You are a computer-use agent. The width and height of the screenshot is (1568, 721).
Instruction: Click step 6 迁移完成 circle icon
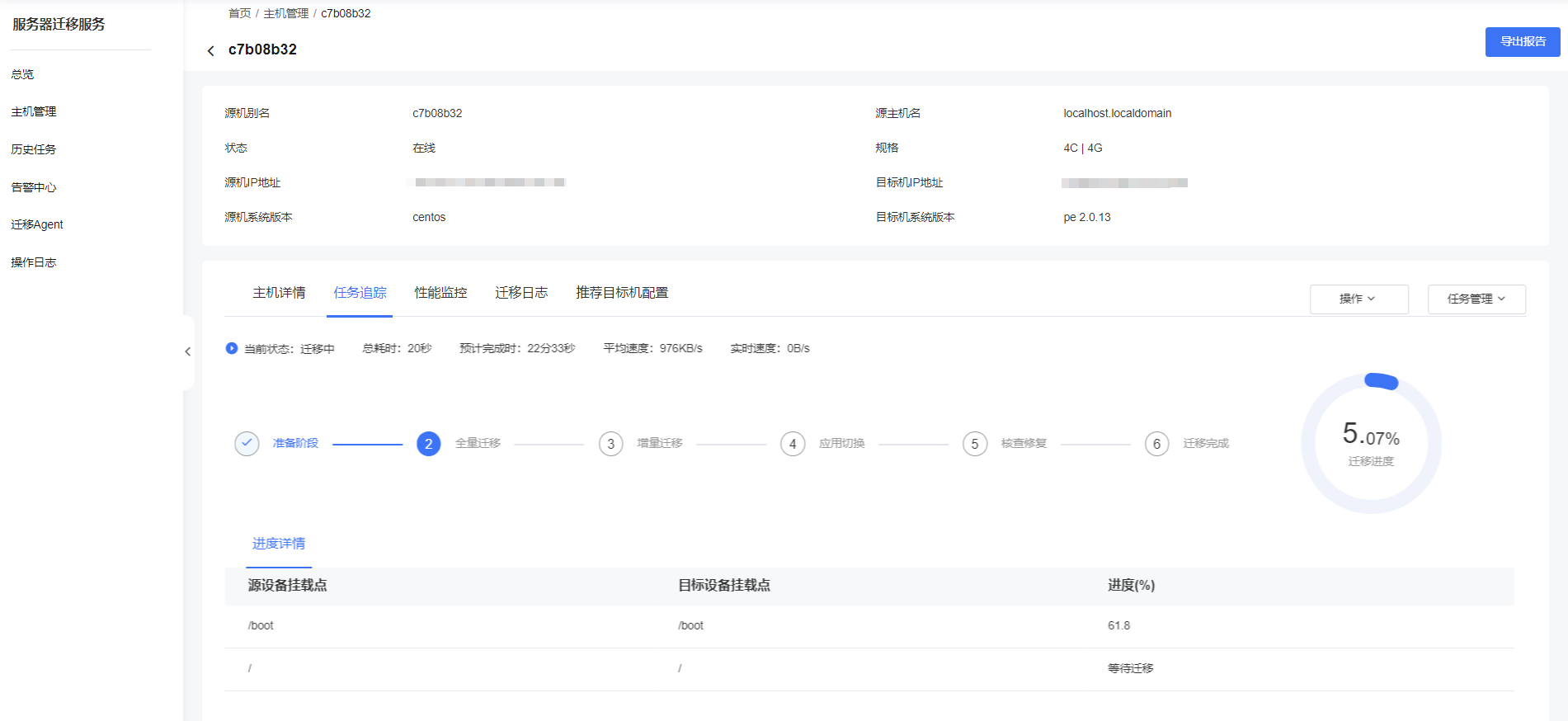pyautogui.click(x=1156, y=444)
